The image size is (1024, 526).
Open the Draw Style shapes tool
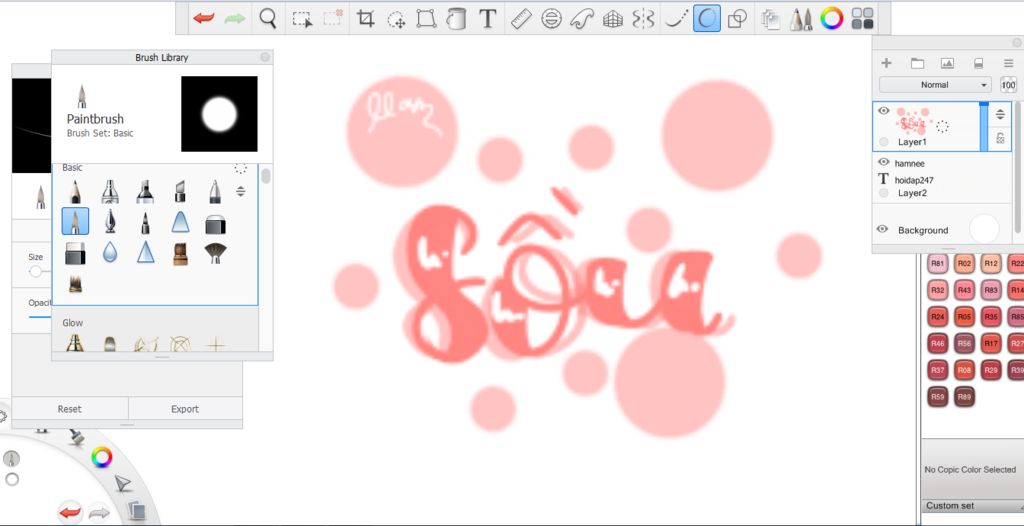pos(737,18)
